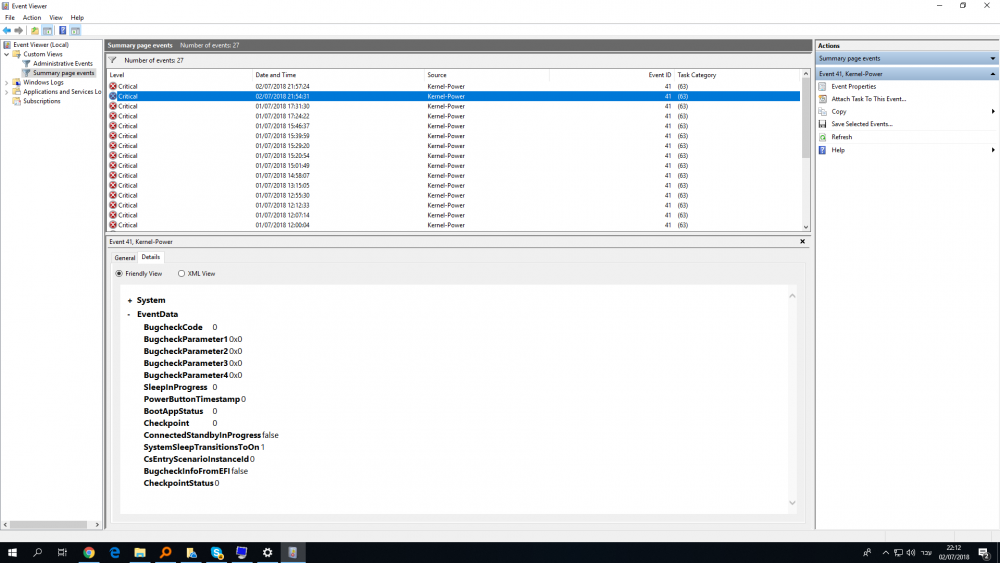
Task: Close the Event 41 details pane
Action: pyautogui.click(x=802, y=242)
